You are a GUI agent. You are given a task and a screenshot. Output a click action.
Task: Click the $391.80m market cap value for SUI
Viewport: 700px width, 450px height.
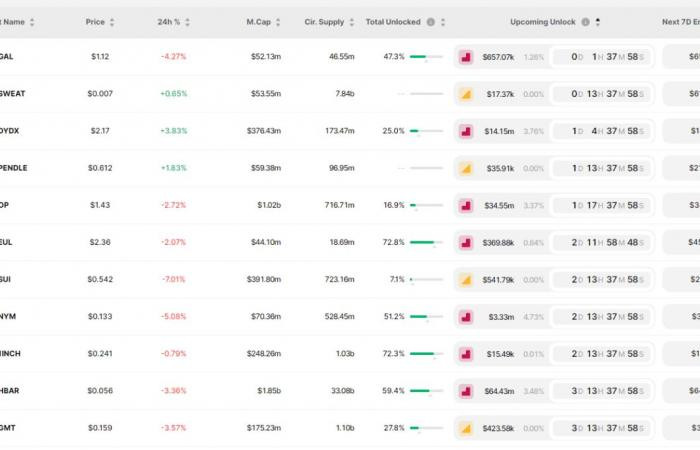coord(264,279)
